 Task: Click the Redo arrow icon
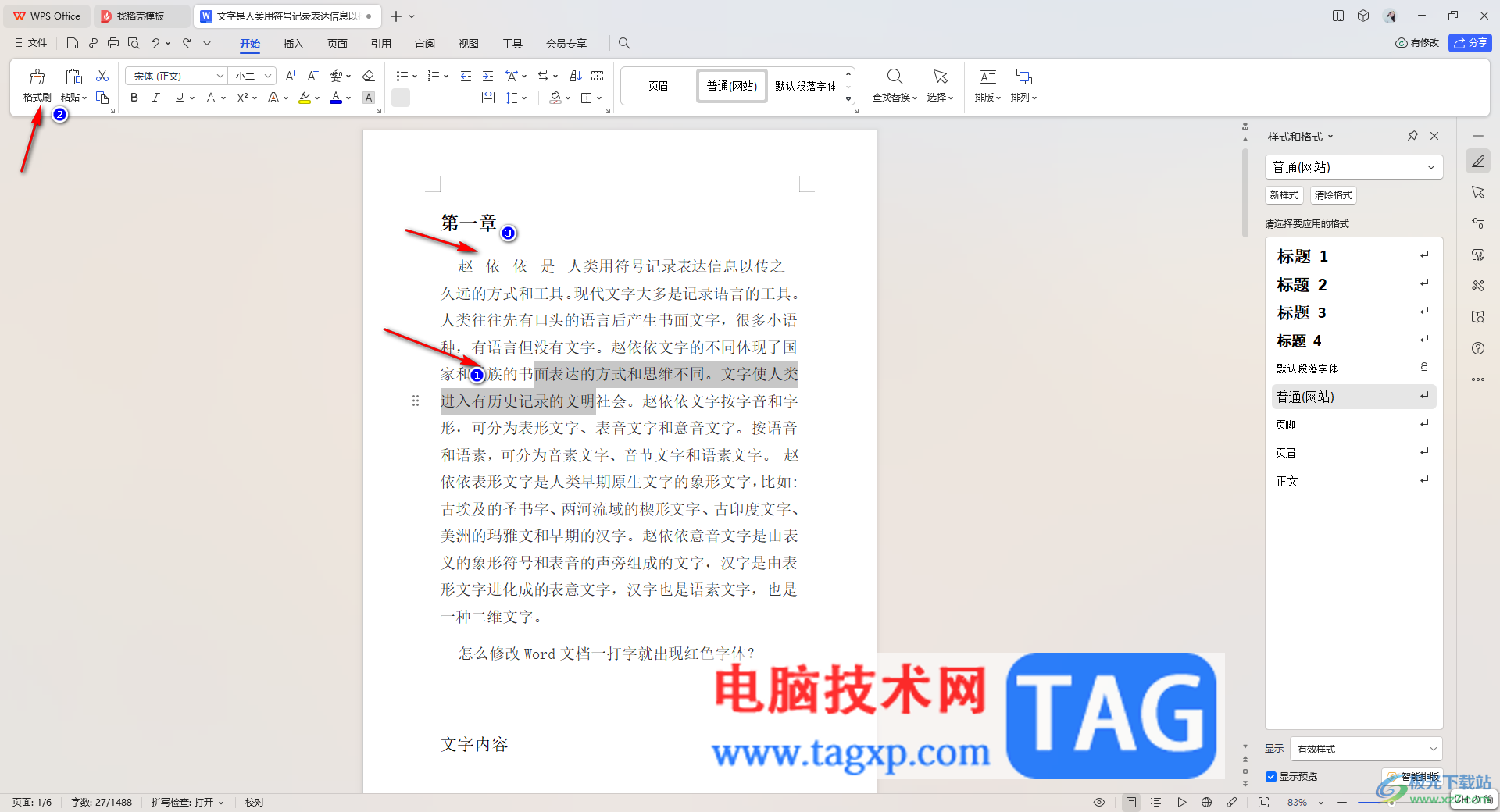(x=187, y=43)
